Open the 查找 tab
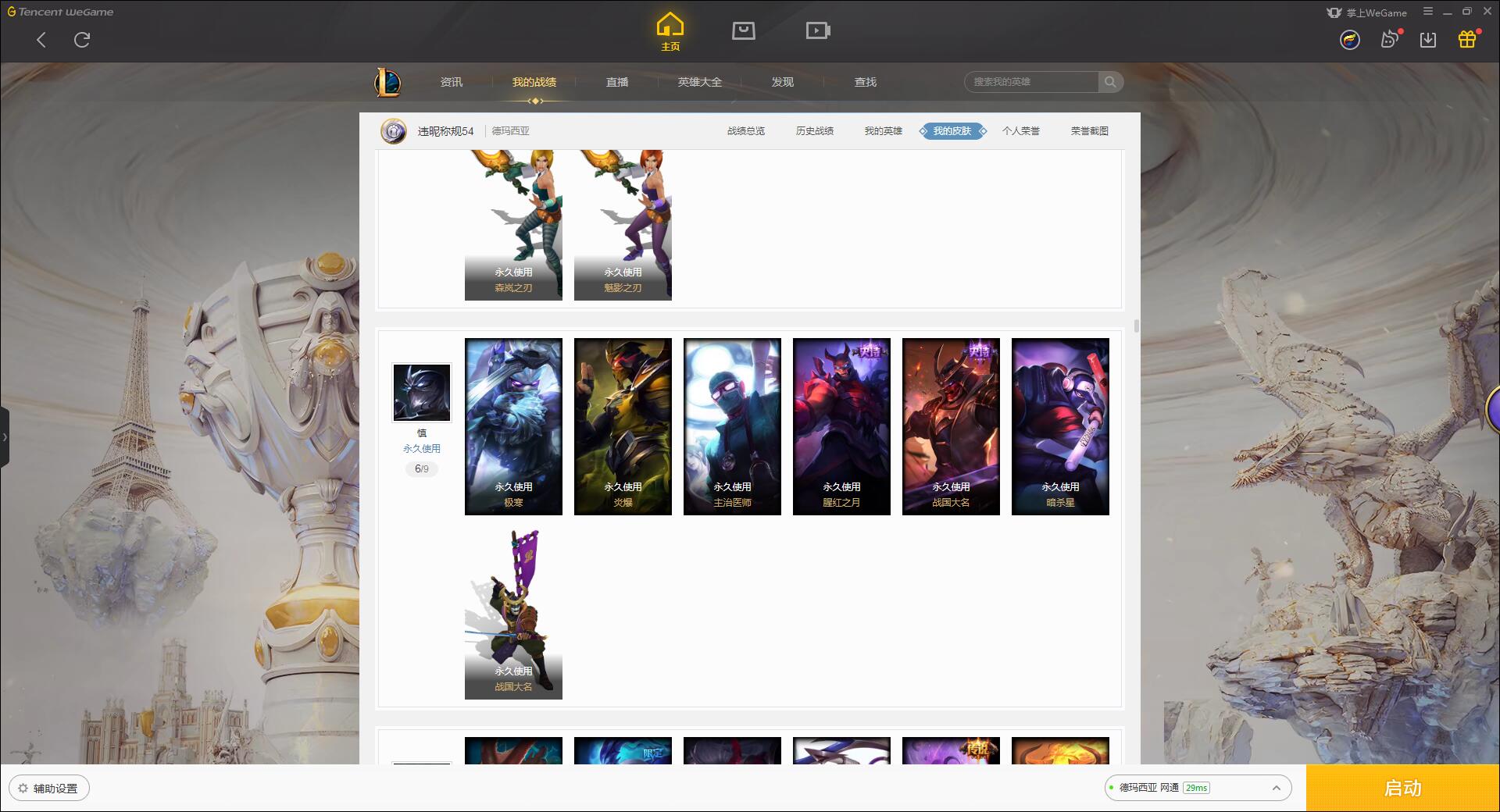The height and width of the screenshot is (812, 1500). 865,82
